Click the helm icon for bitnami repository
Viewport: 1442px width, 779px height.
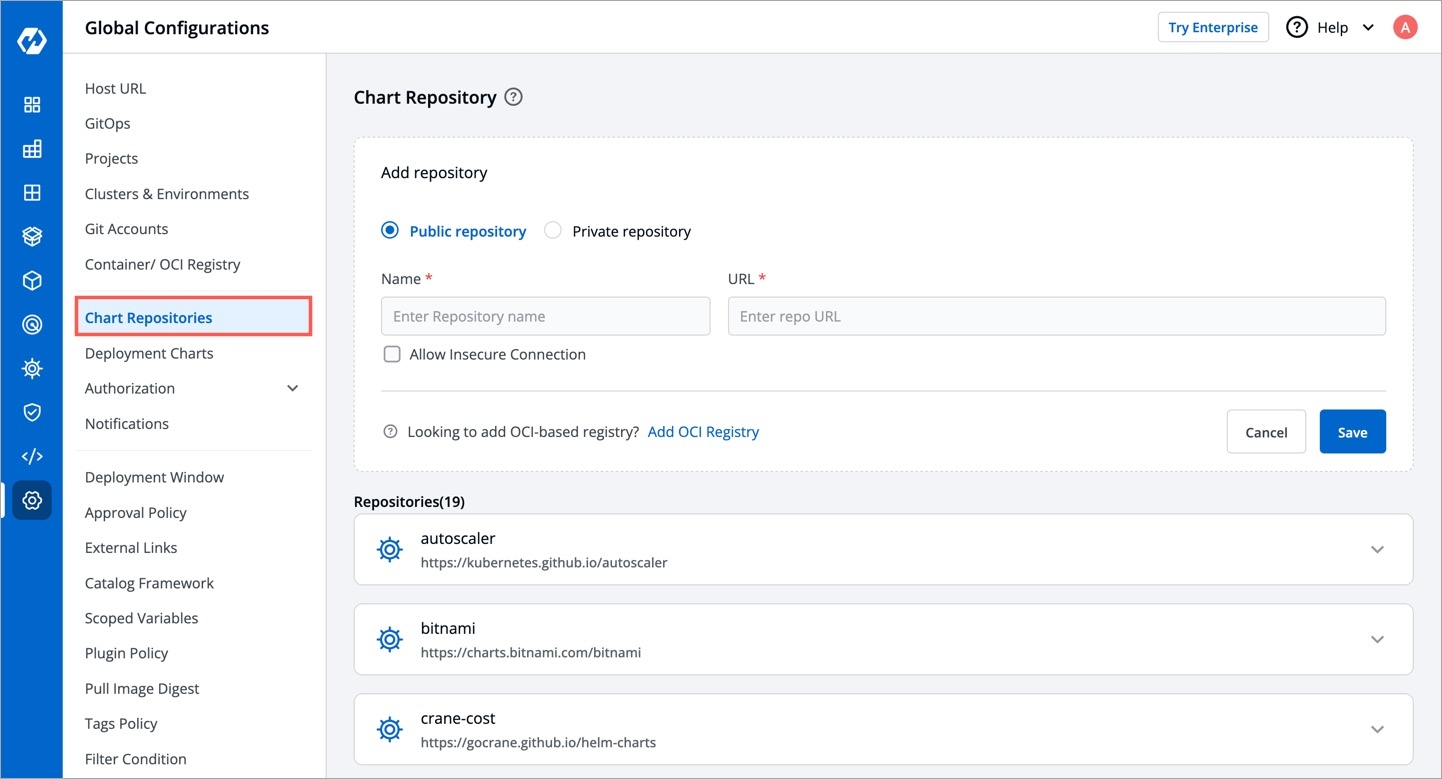click(x=389, y=639)
